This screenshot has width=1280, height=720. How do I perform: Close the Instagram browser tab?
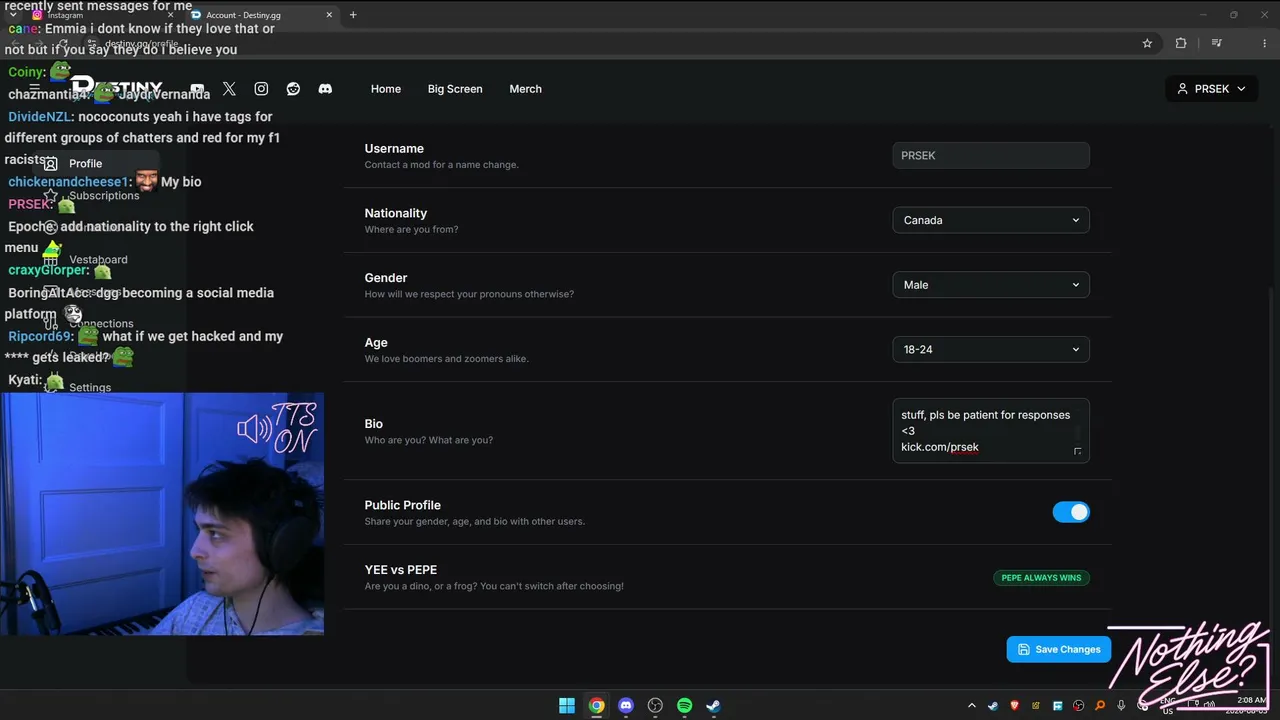170,15
